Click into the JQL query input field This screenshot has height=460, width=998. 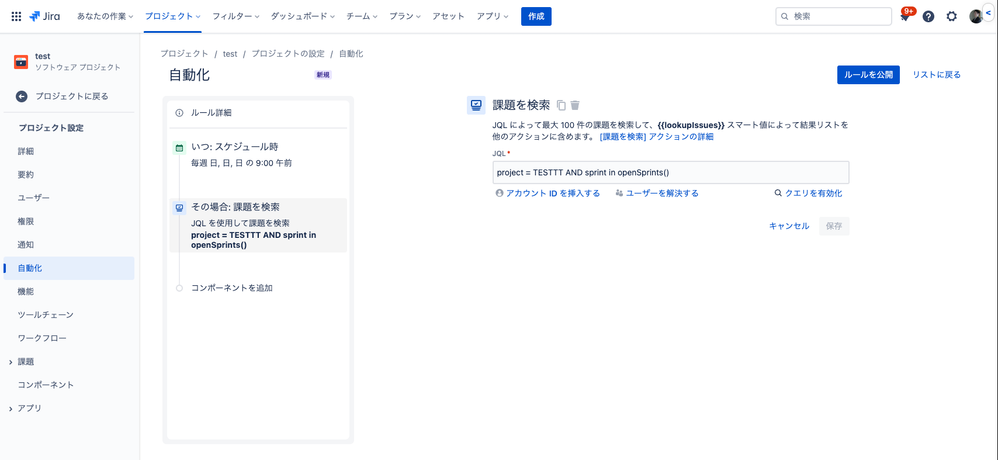[671, 172]
